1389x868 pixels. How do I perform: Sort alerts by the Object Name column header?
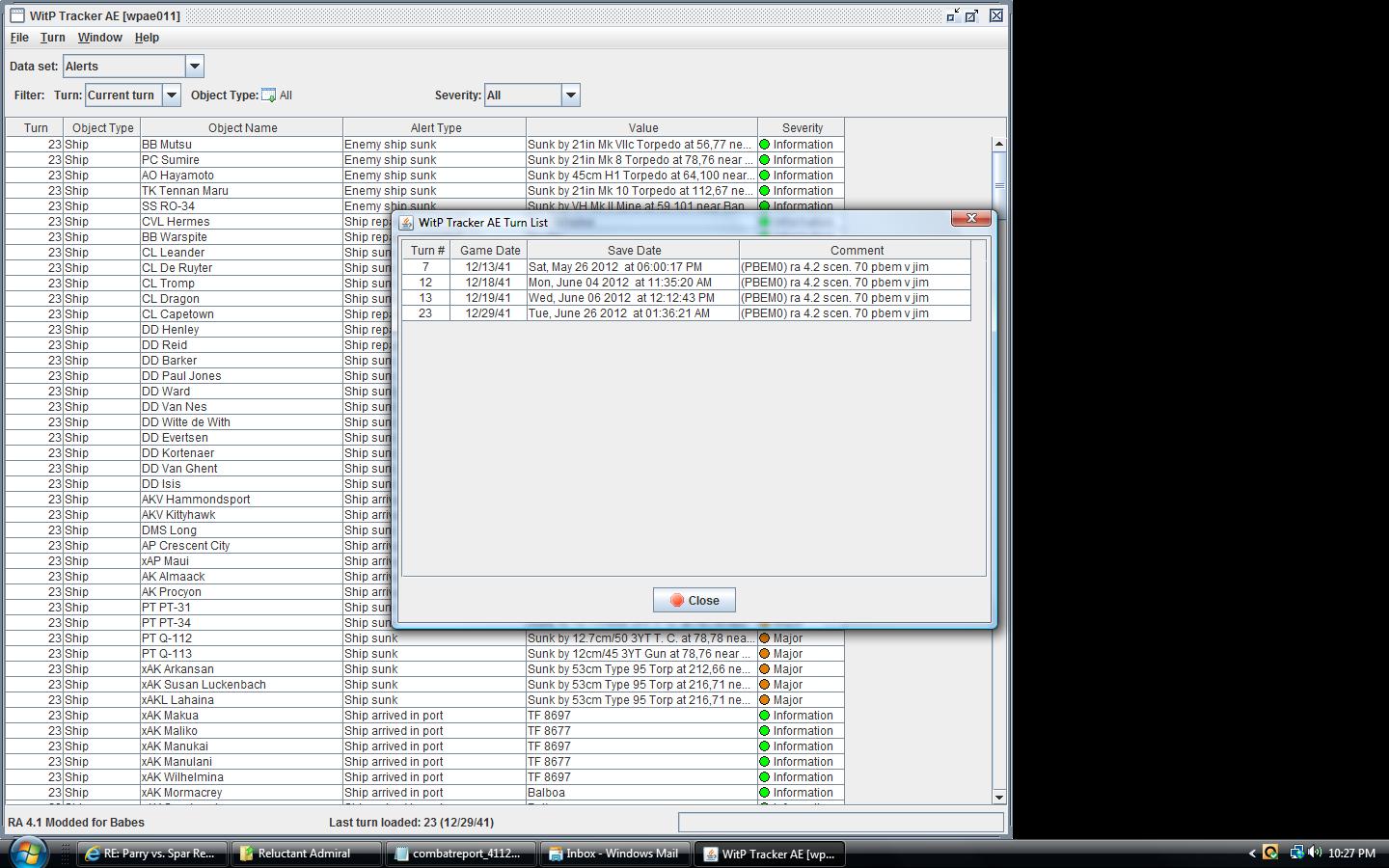(242, 127)
